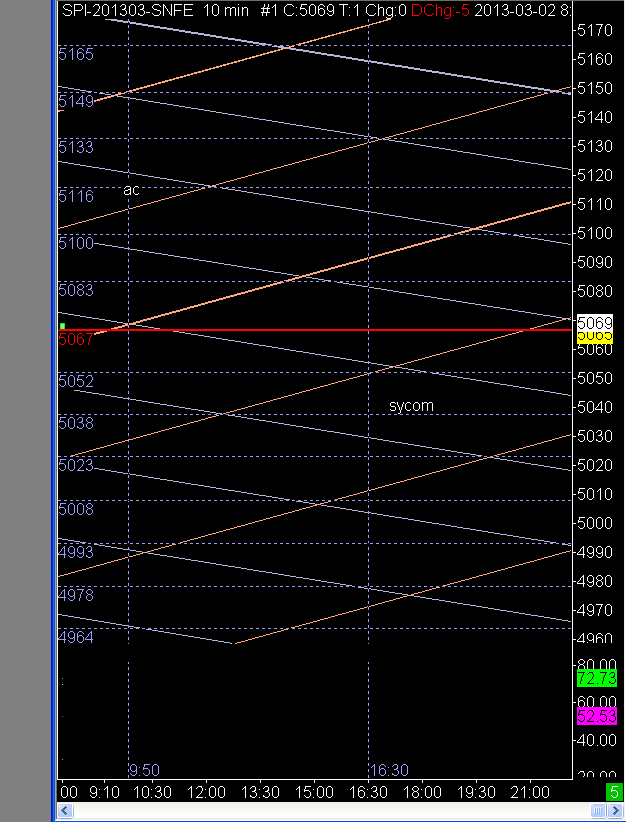Click the green 5 box at bottom right

[614, 791]
